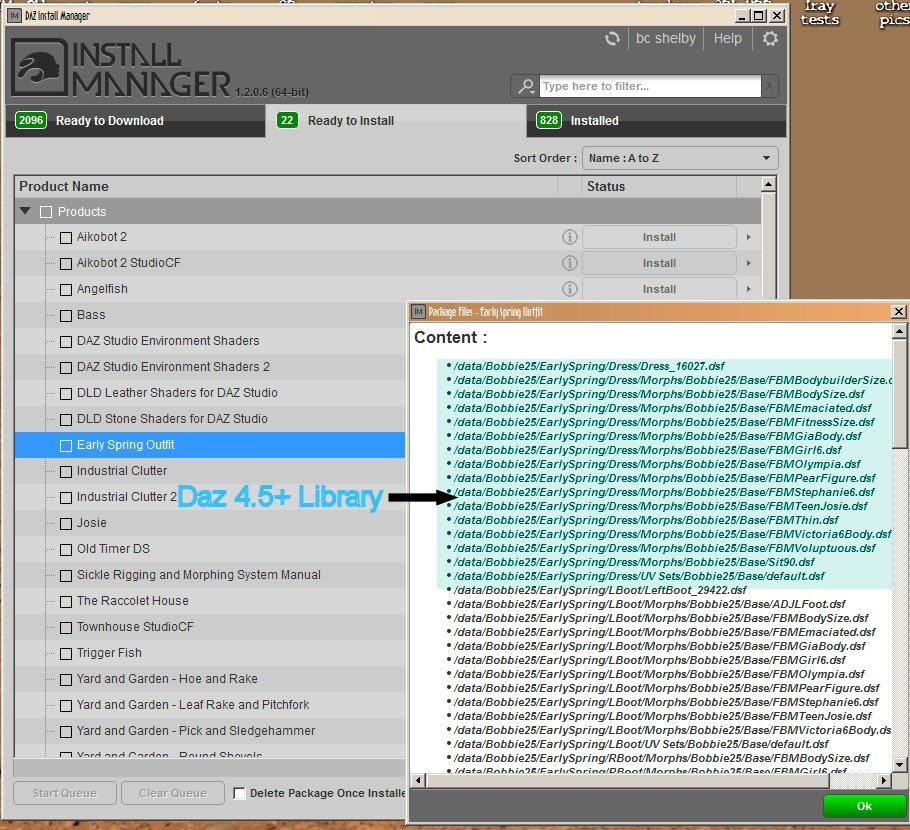Select DLD Leather Shaders for DAZ Studio
Screen dimensions: 910x830
(210, 393)
